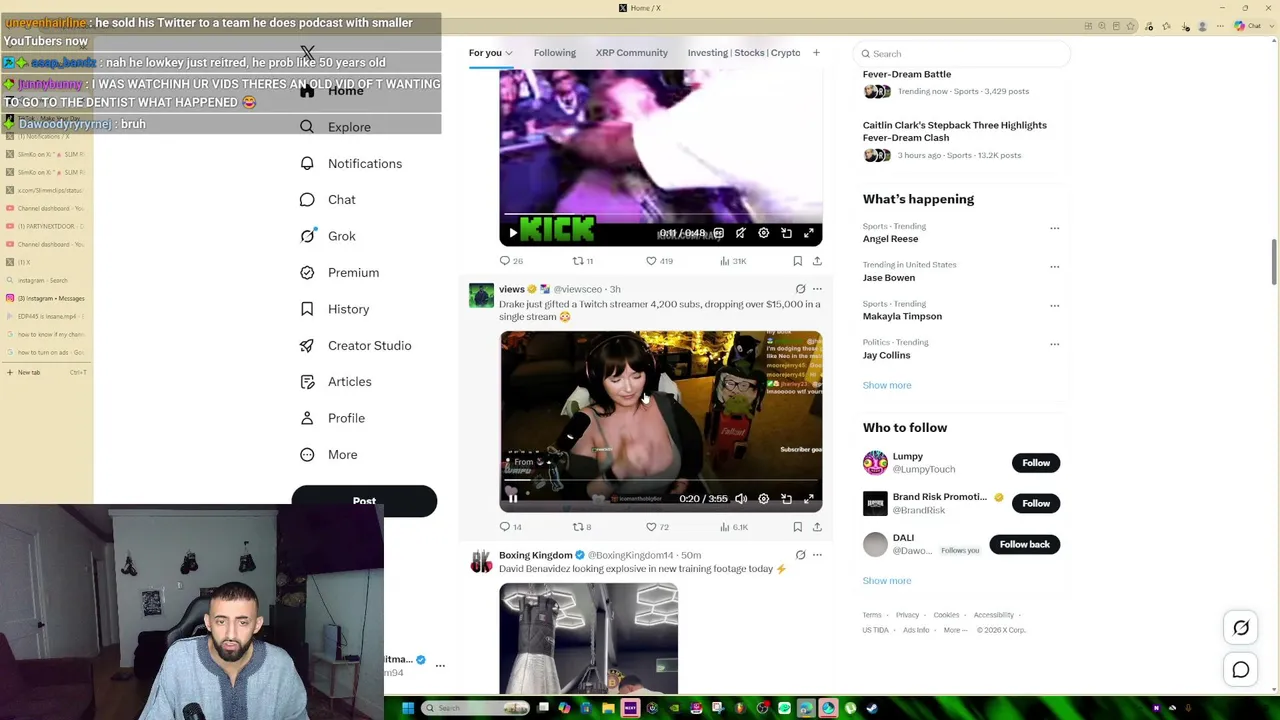Unmute the Kick video
The height and width of the screenshot is (720, 1280).
pyautogui.click(x=741, y=233)
